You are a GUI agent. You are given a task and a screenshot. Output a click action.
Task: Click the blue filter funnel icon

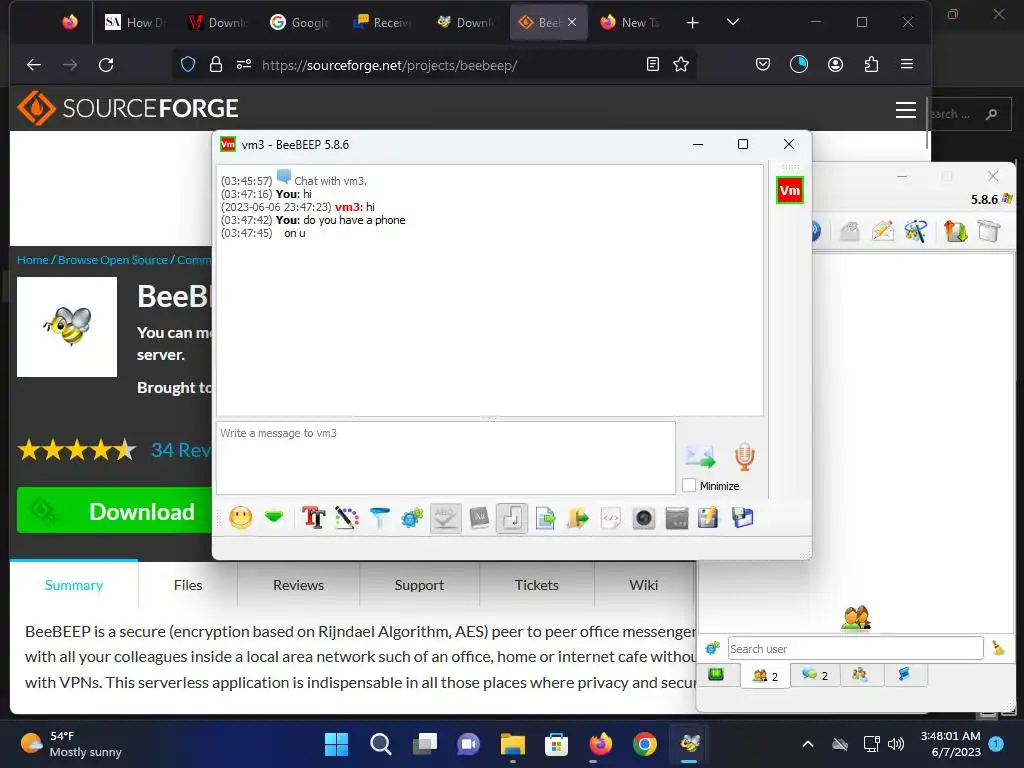(x=379, y=518)
